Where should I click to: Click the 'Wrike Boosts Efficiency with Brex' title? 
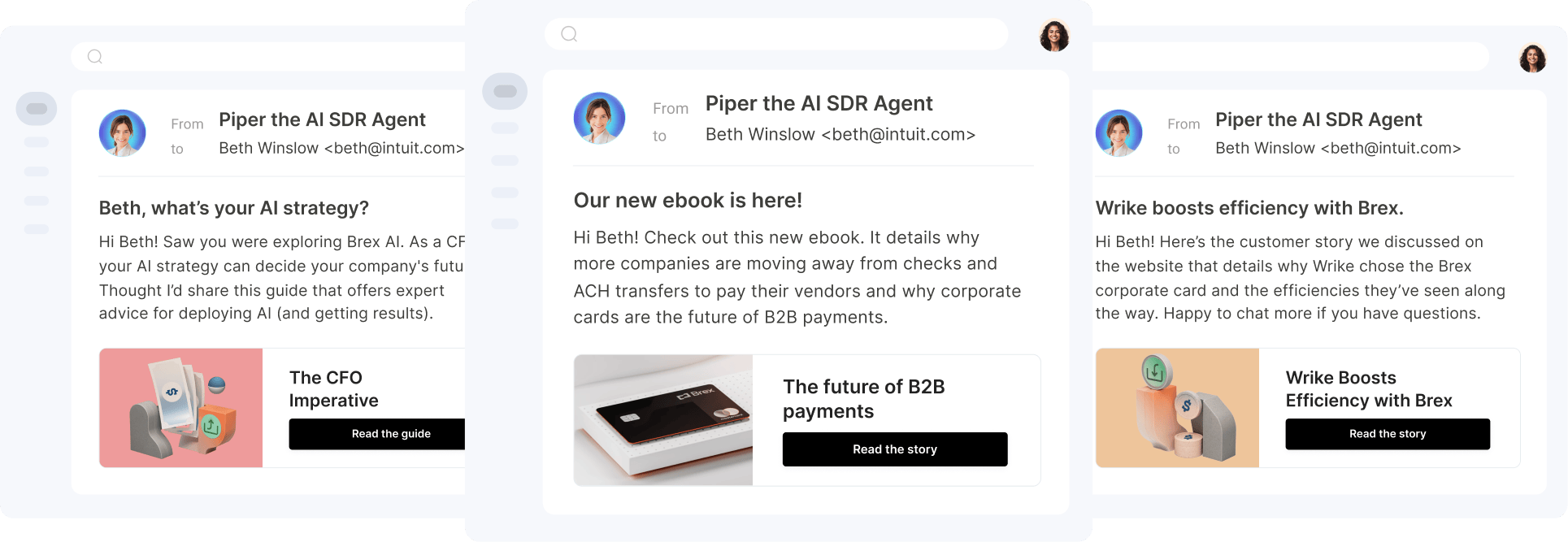[1369, 389]
